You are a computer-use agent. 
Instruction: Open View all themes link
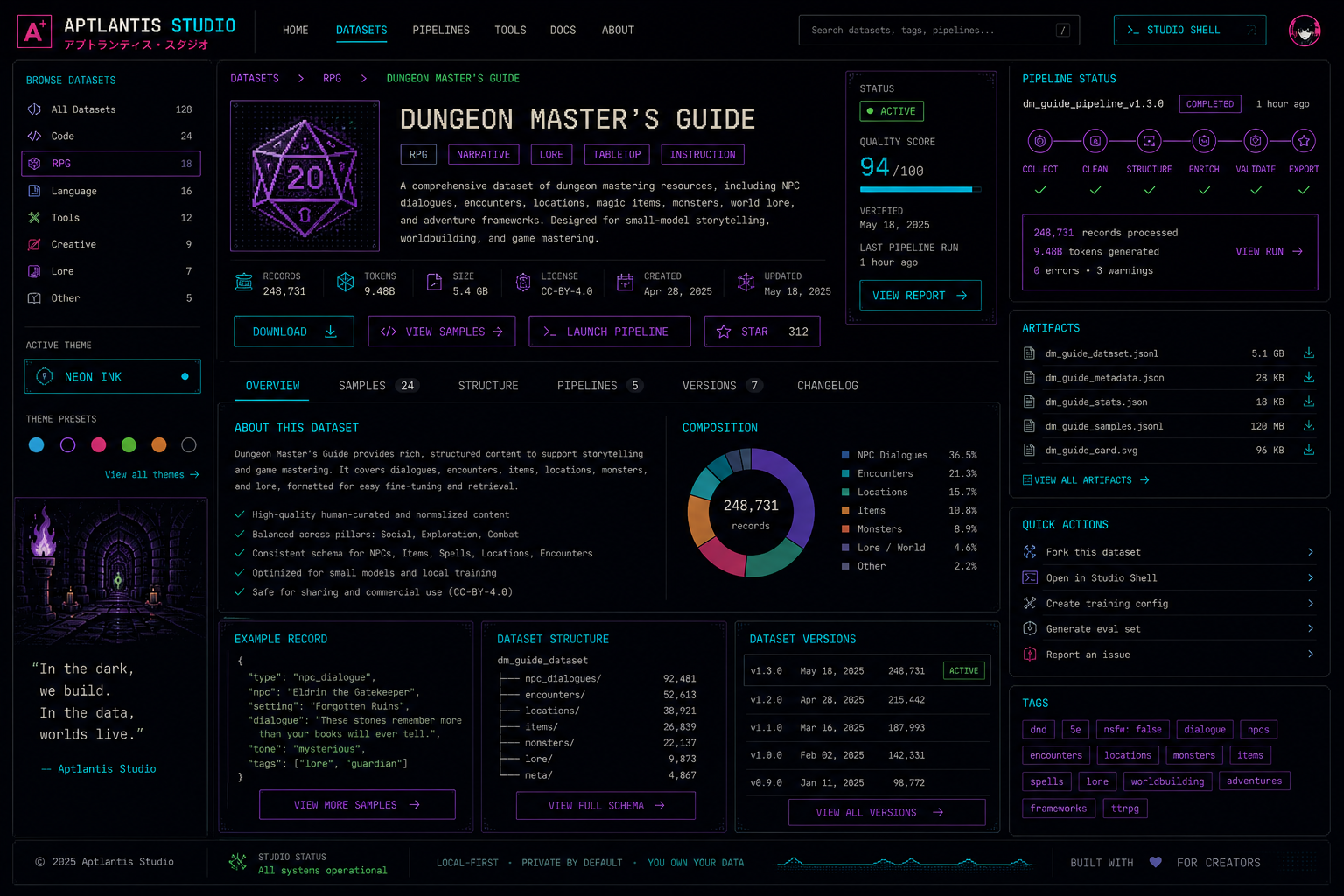(x=151, y=474)
